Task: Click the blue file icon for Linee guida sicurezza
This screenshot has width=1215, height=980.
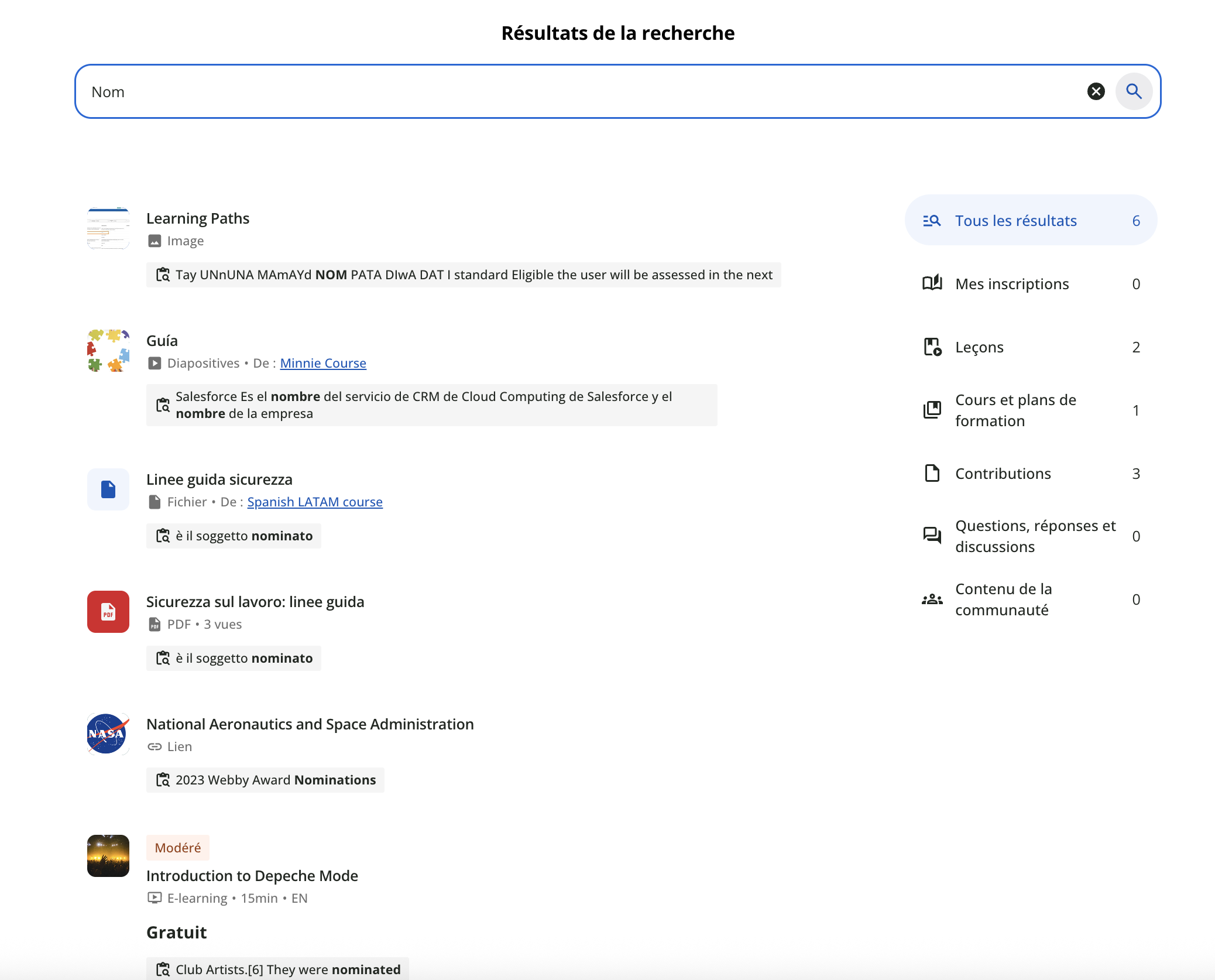Action: coord(108,489)
